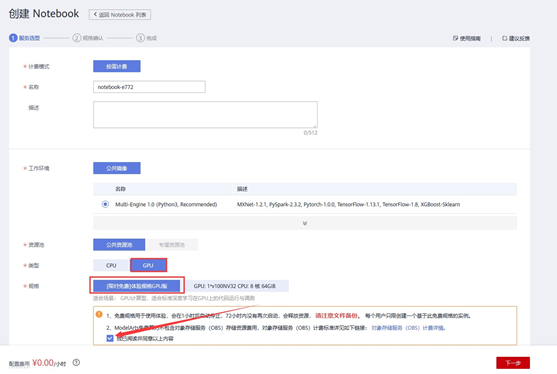Select the 按需计费 billing mode button

117,66
